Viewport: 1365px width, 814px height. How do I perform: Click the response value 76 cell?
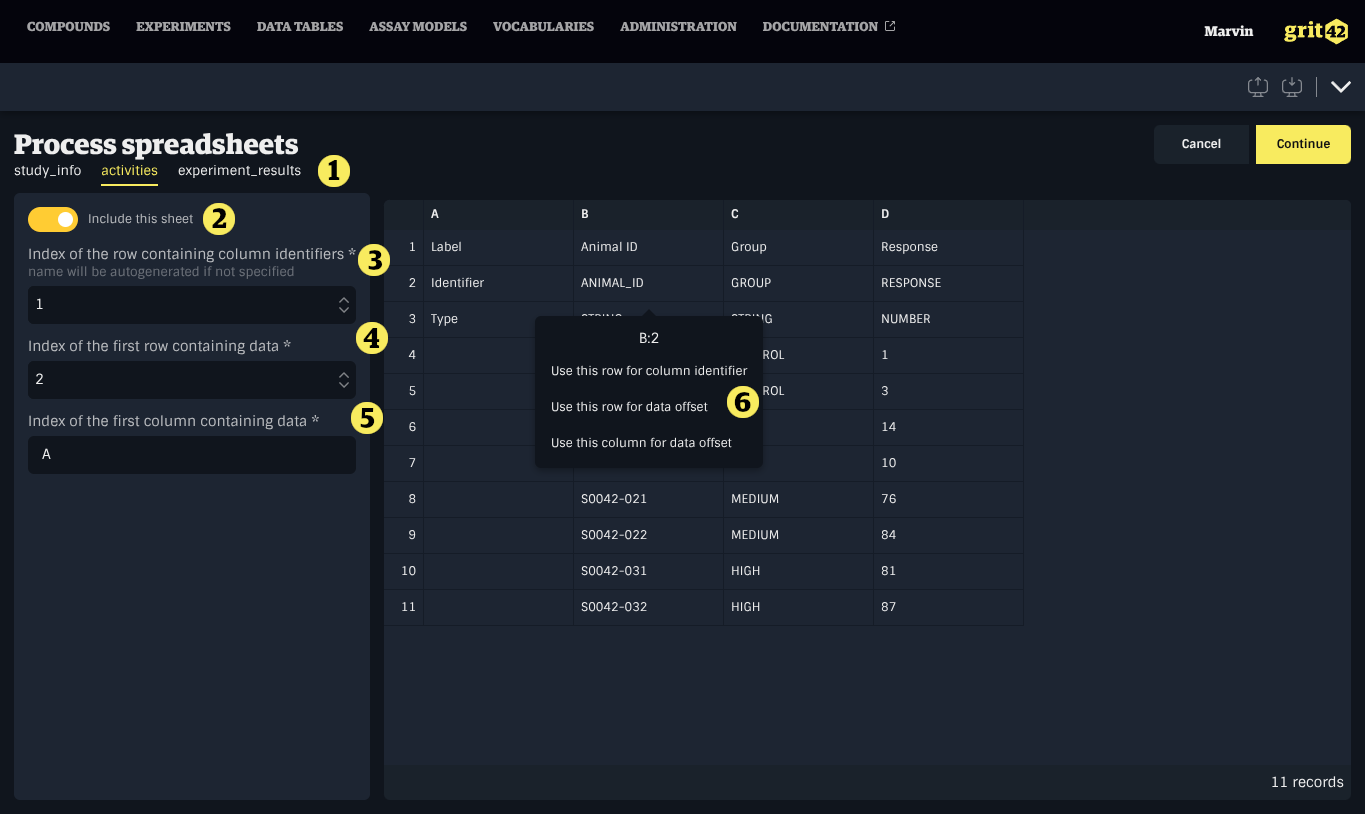click(949, 499)
